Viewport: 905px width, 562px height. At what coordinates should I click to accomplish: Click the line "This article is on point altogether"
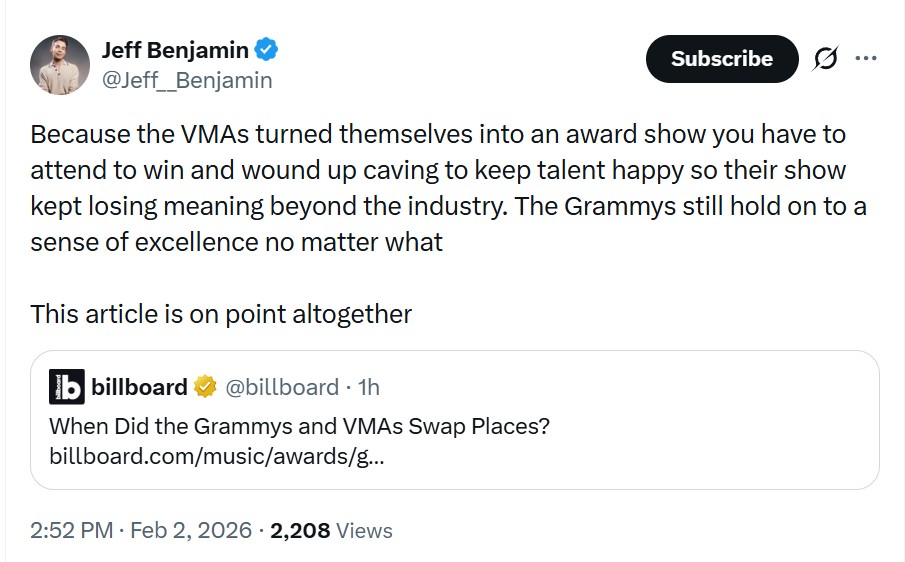pyautogui.click(x=221, y=314)
